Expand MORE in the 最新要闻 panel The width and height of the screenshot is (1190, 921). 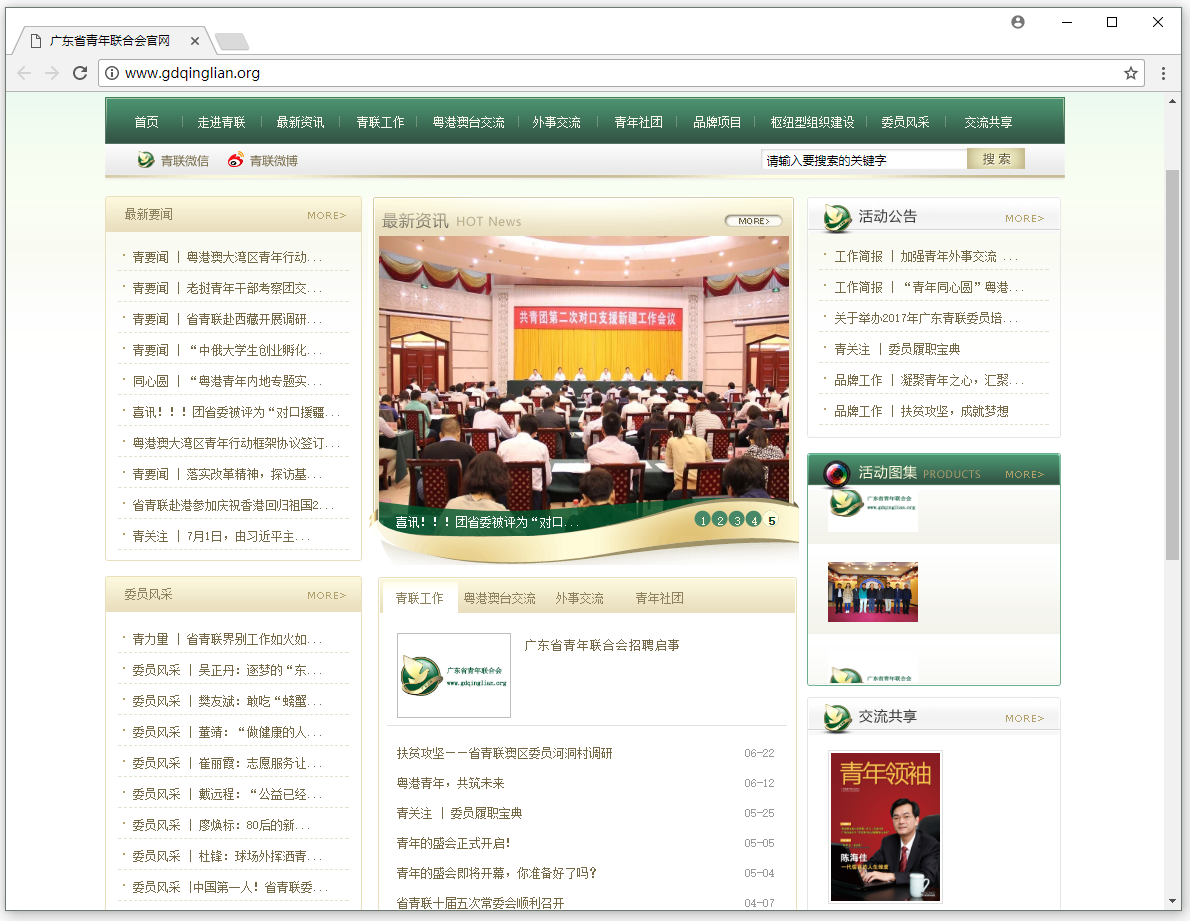[326, 215]
